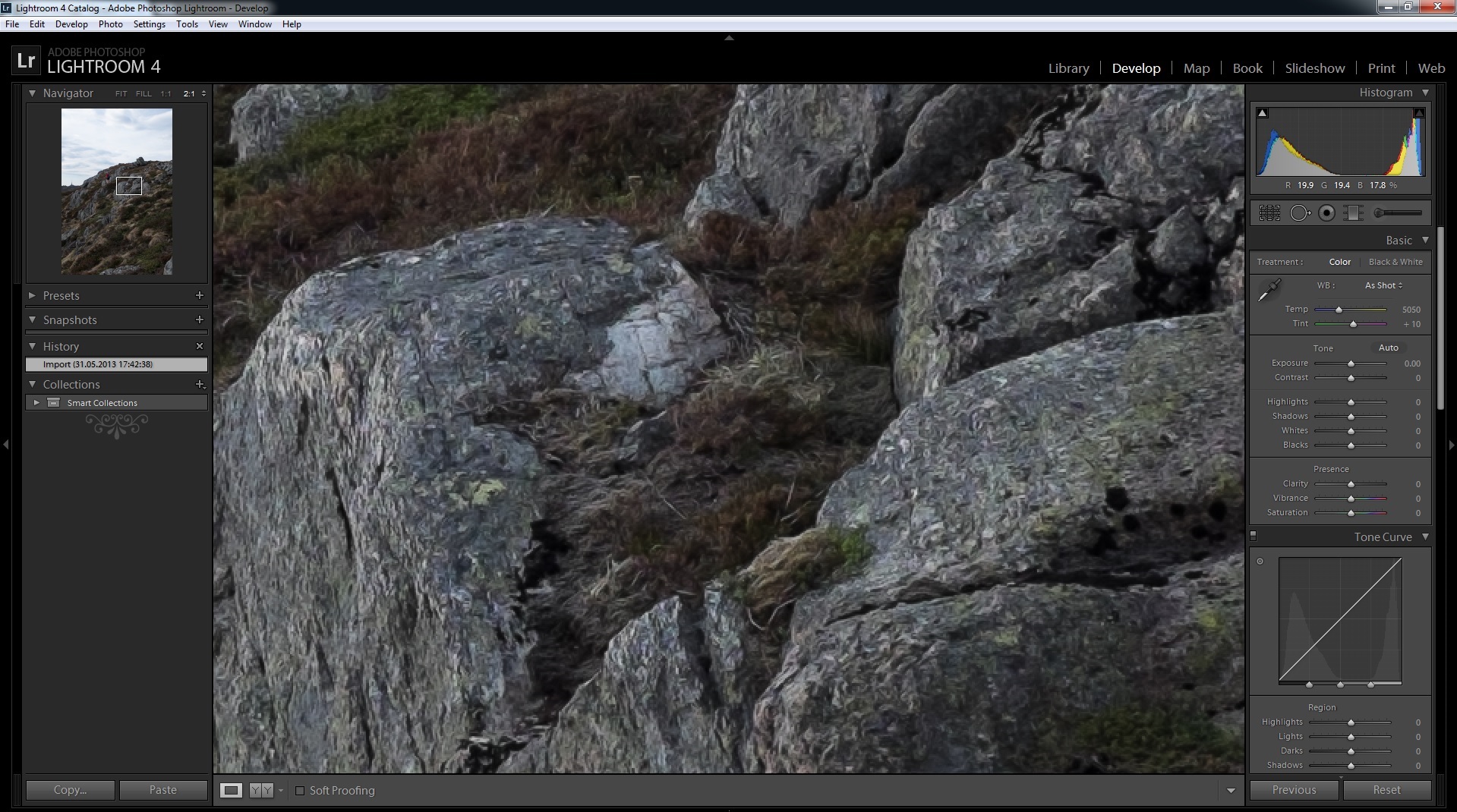Clear History using the X icon

coord(200,346)
